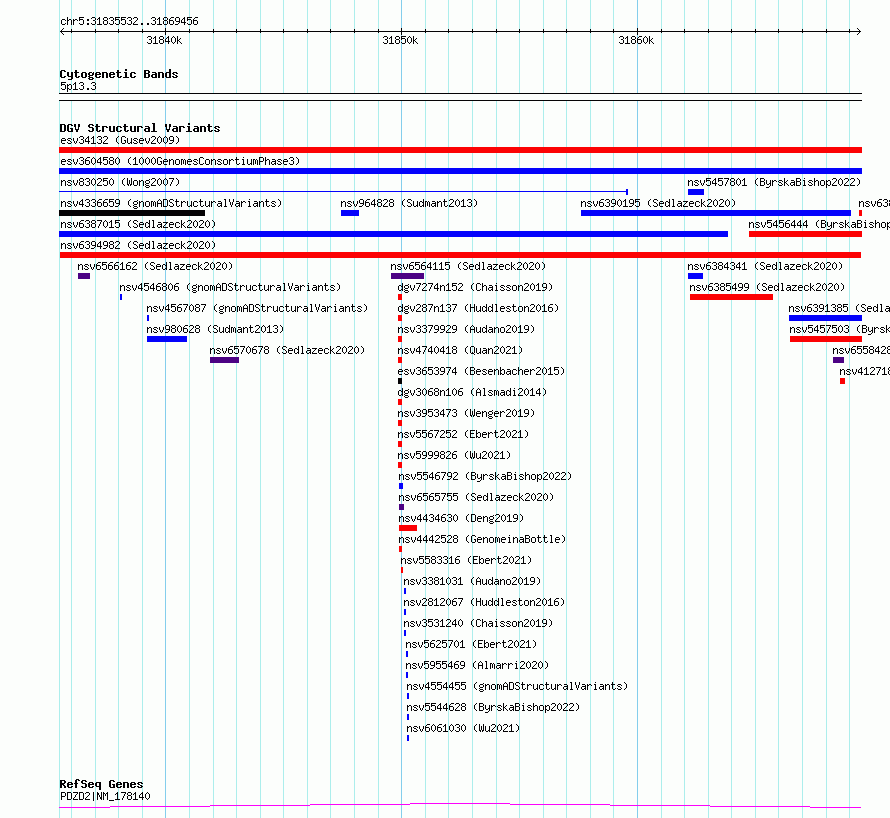Viewport: 890px width, 818px height.
Task: Click nsv4740418 (Quan2021) label
Action: (460, 350)
